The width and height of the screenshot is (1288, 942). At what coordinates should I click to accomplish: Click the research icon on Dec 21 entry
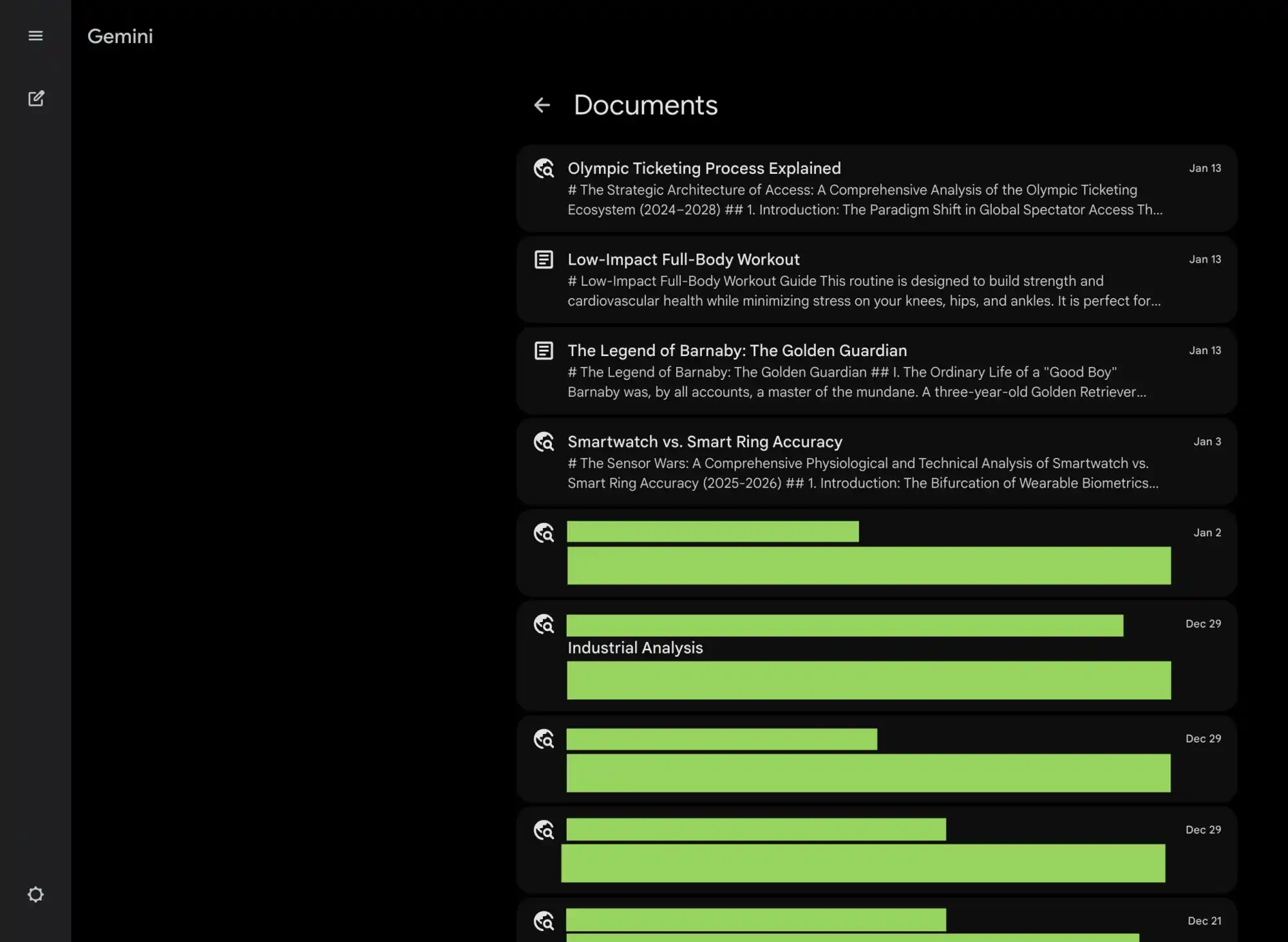(544, 921)
